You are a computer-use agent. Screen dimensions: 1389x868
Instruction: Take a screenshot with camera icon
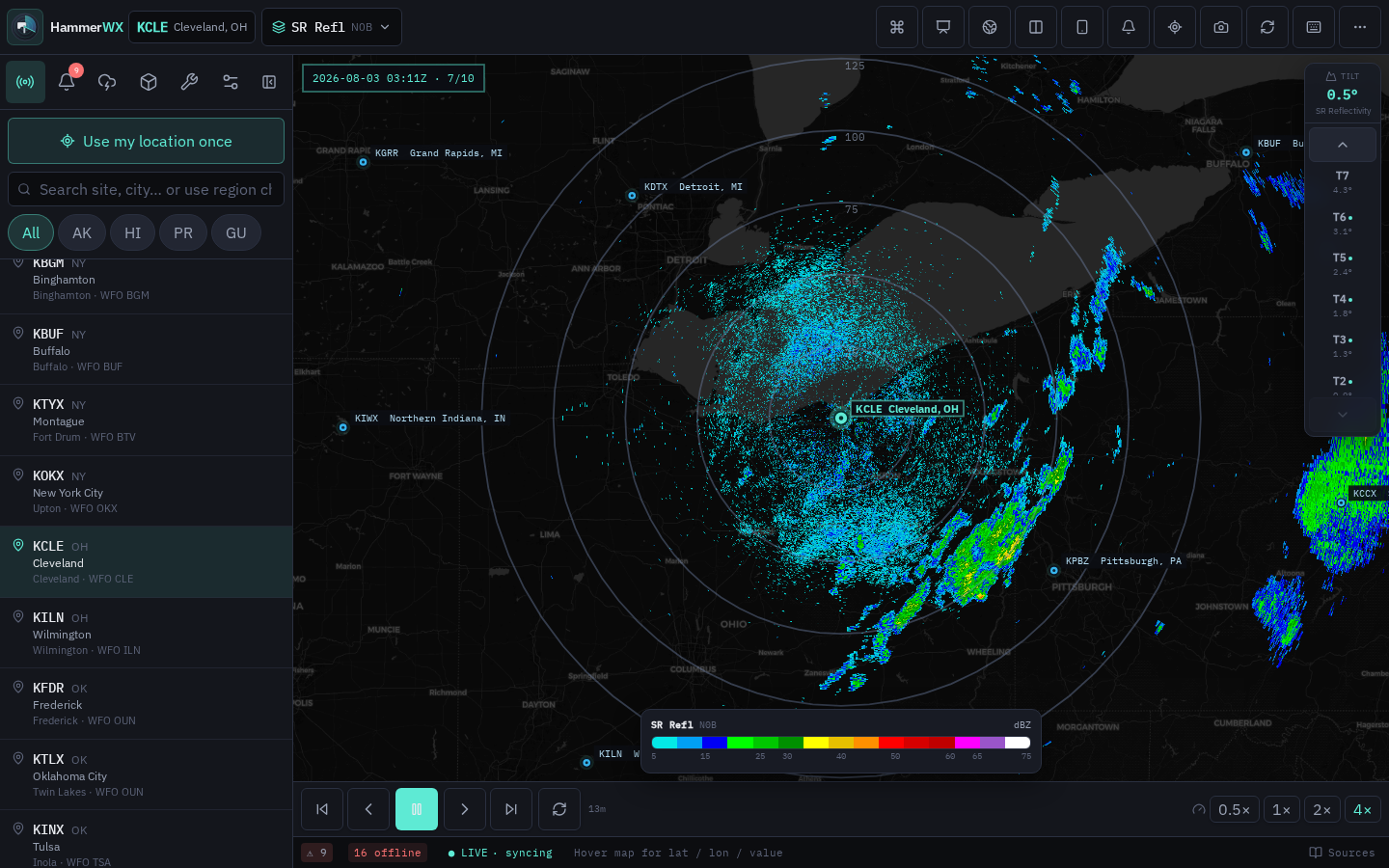[x=1221, y=27]
